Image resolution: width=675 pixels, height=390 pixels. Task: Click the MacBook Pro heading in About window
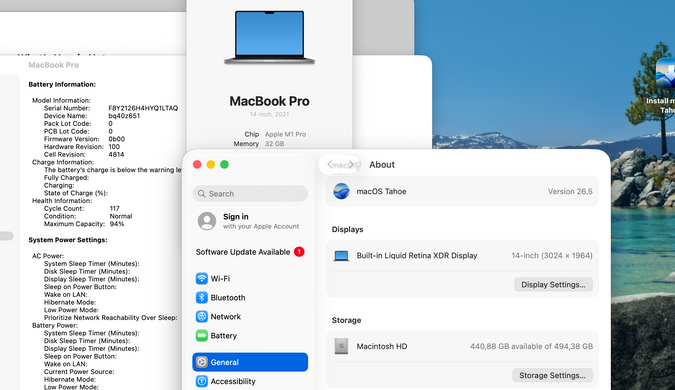[269, 101]
